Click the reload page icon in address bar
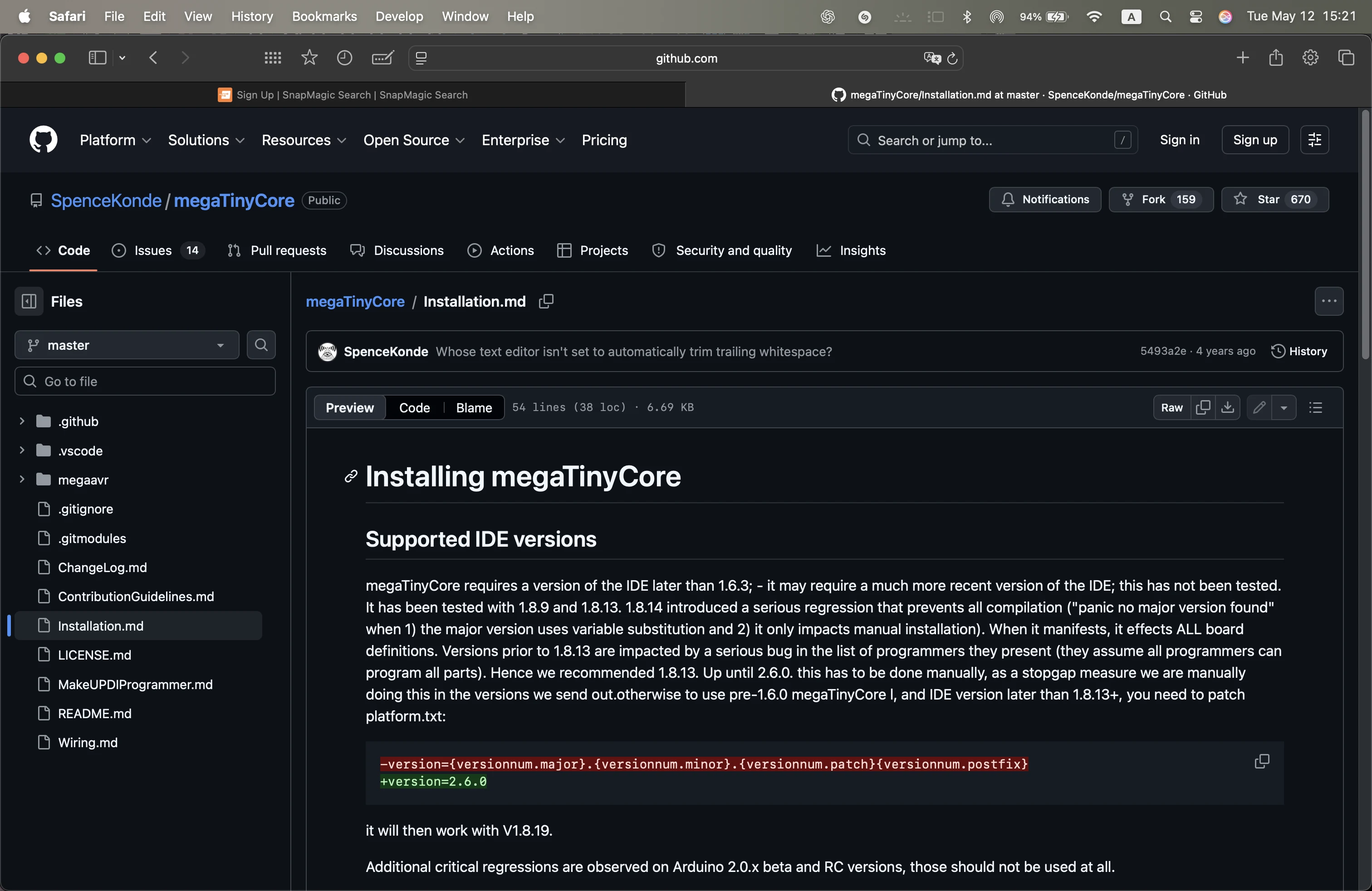 point(952,58)
